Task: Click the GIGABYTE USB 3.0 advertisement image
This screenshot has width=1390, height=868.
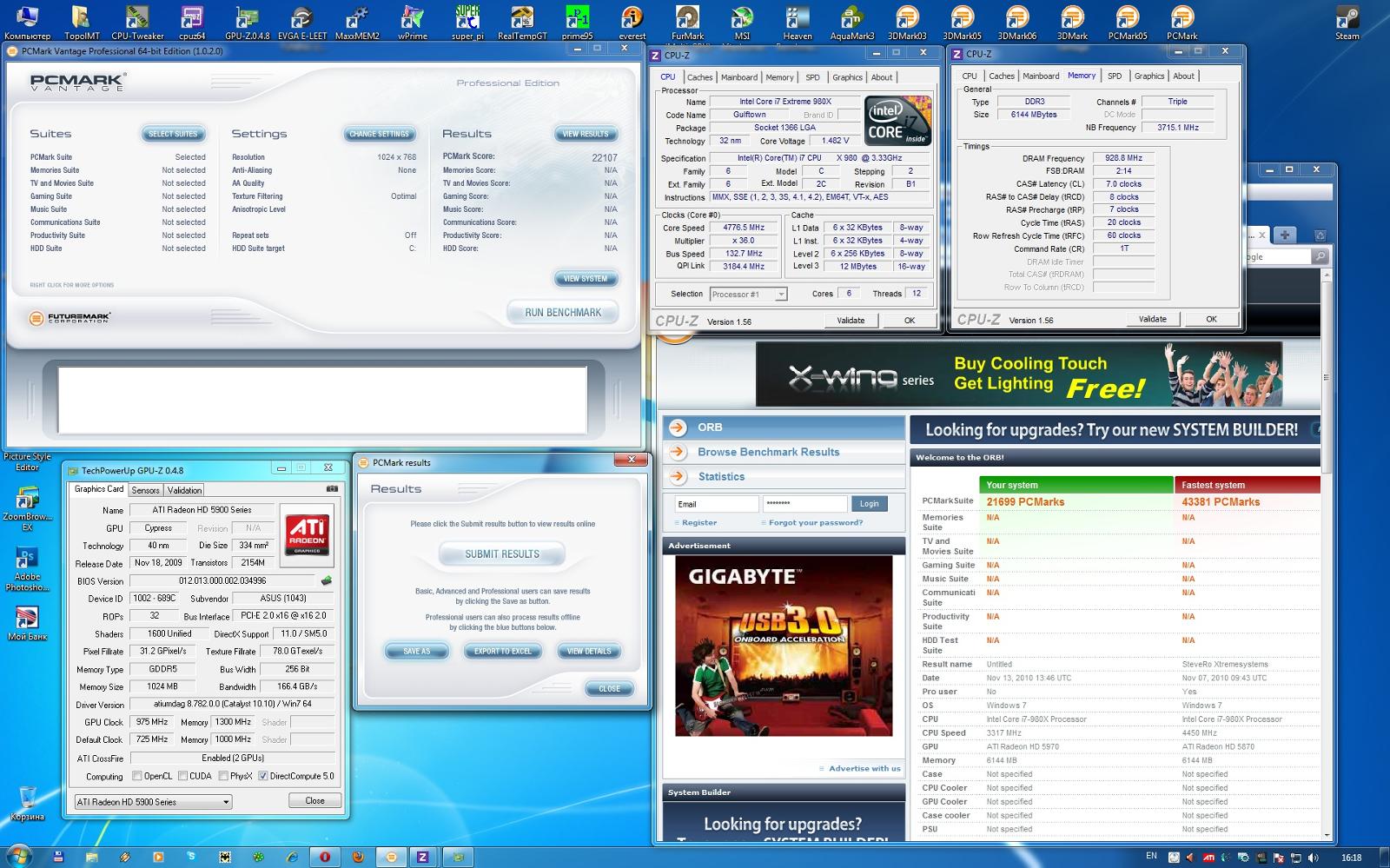Action: tap(784, 646)
